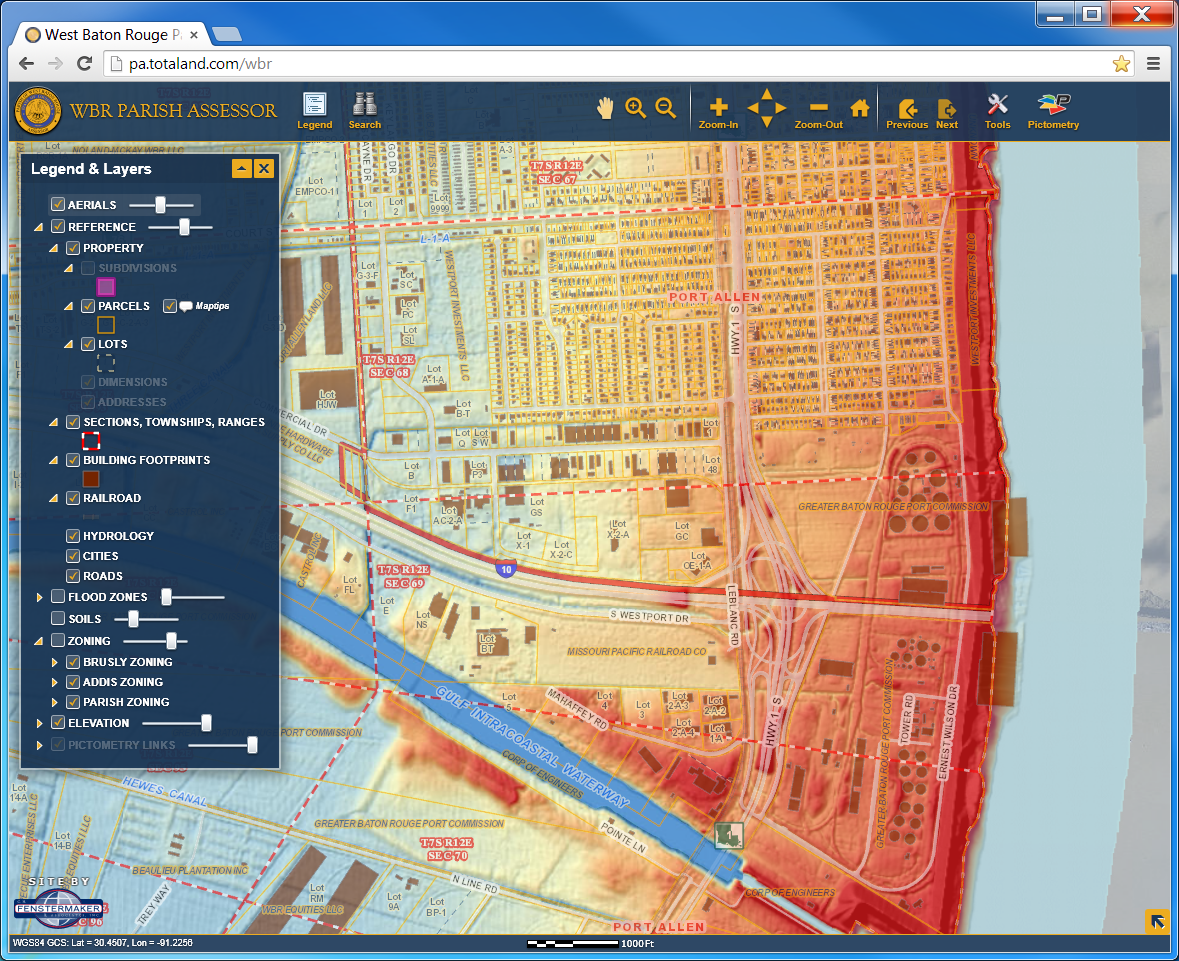Select the pan hand tool
Screen dimensions: 1179x961
click(605, 108)
